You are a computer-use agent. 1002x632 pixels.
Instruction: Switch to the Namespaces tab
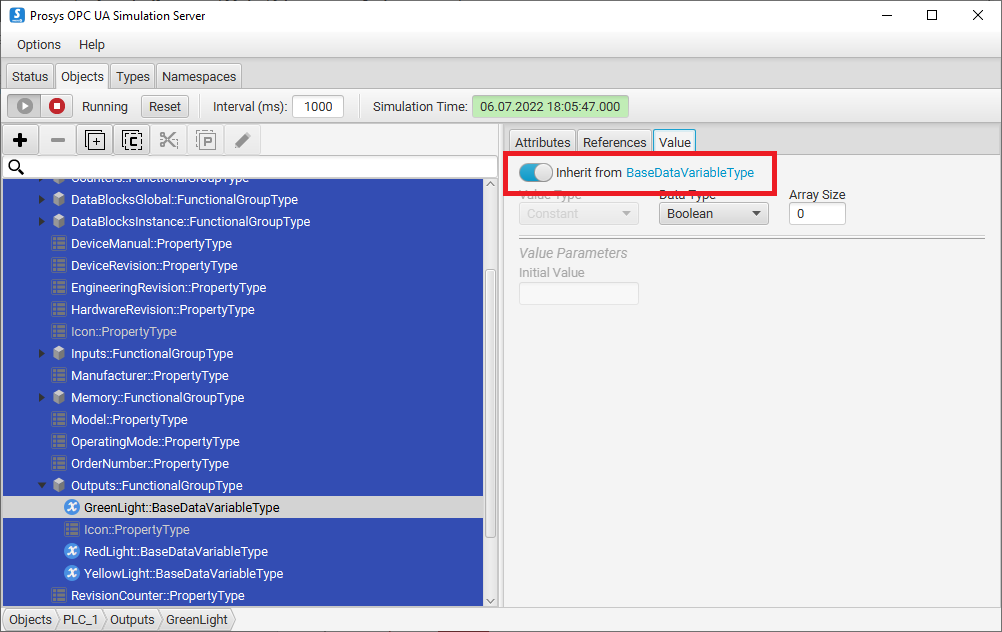[x=199, y=76]
